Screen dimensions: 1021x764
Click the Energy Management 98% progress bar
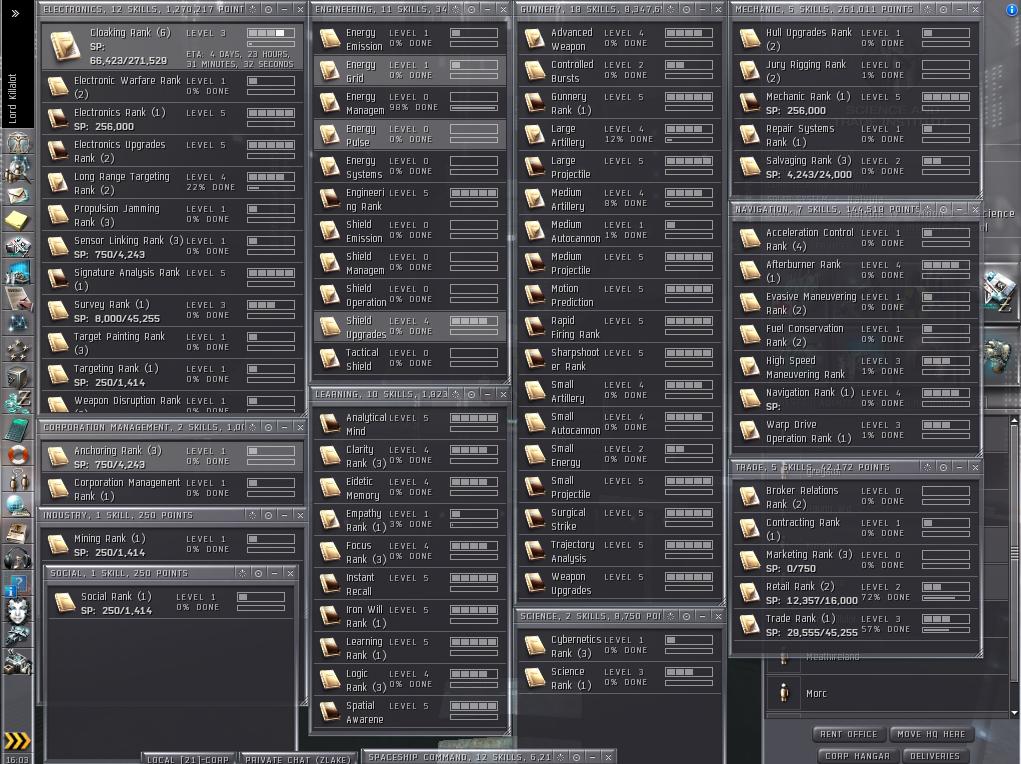[473, 108]
